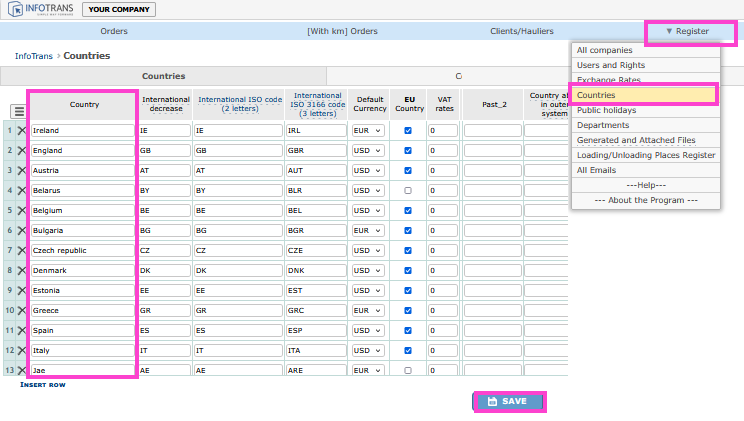Click the Insert row link
This screenshot has width=744, height=421.
(x=43, y=385)
